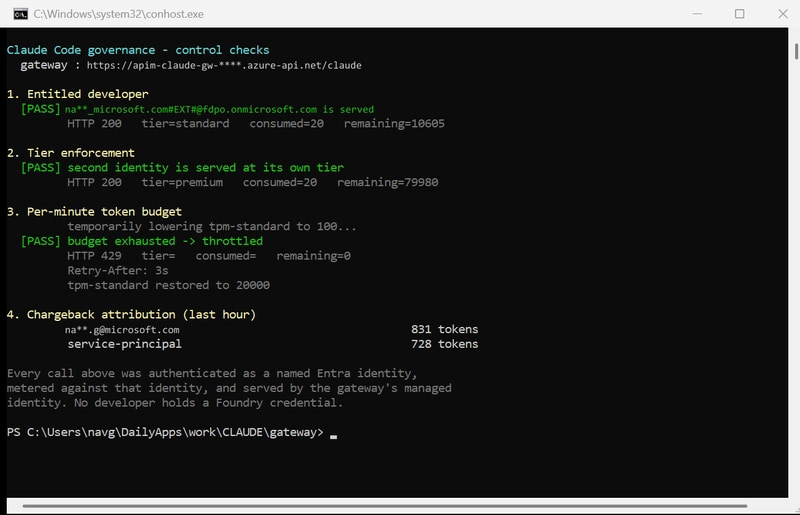The width and height of the screenshot is (800, 515).
Task: Click '831 tokens' value
Action: click(x=444, y=329)
